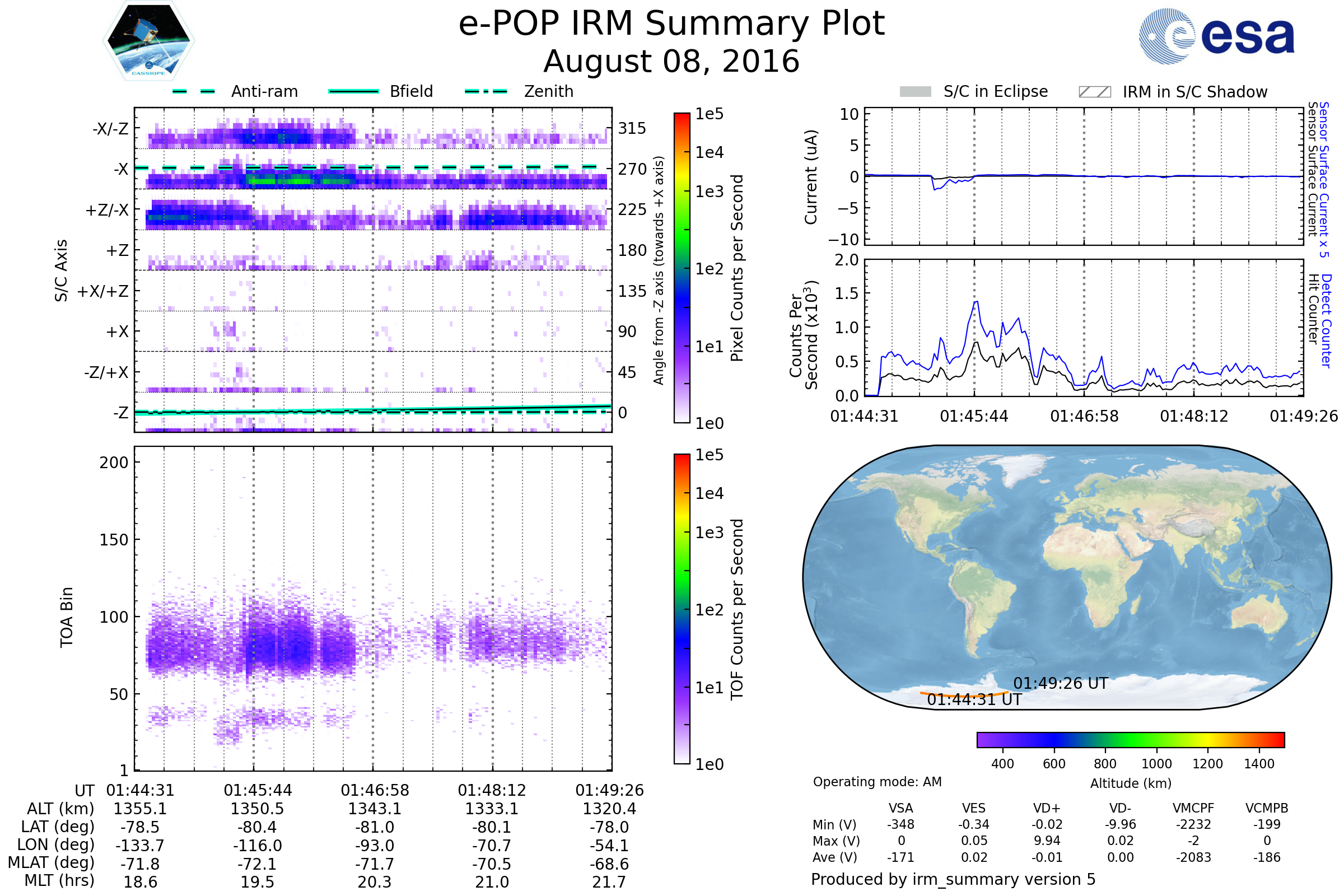1344x896 pixels.
Task: Click the TOF Counts per Second colorbar
Action: [682, 609]
